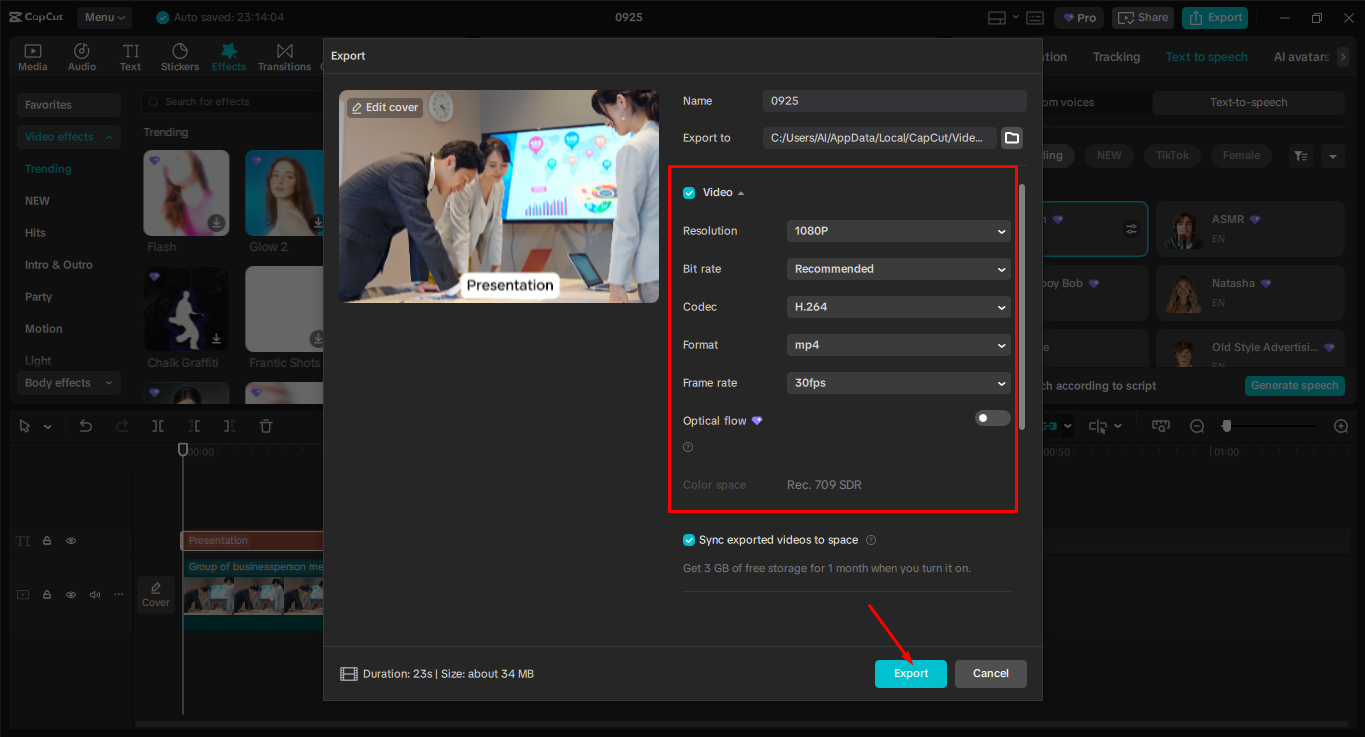This screenshot has width=1365, height=737.
Task: Select the cursor tool in the timeline toolbar
Action: coord(24,425)
